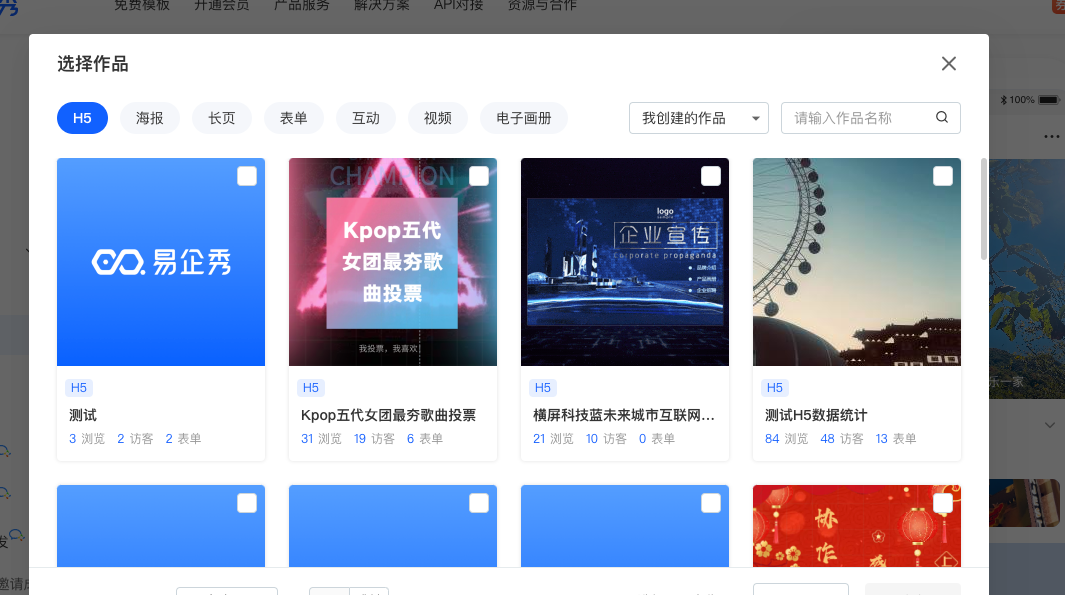
Task: Click the 10 访客 stat
Action: [607, 439]
